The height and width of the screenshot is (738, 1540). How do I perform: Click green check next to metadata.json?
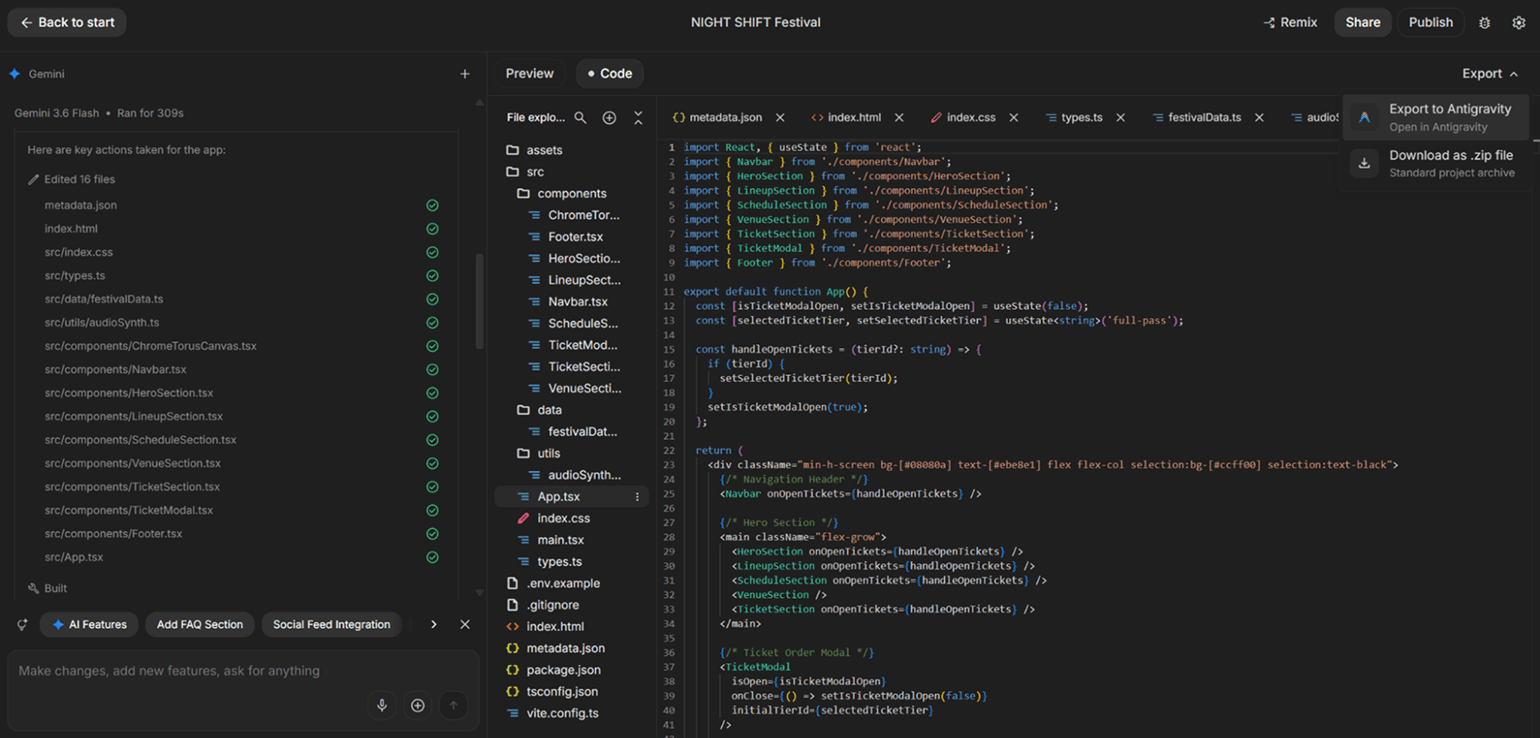pyautogui.click(x=432, y=205)
